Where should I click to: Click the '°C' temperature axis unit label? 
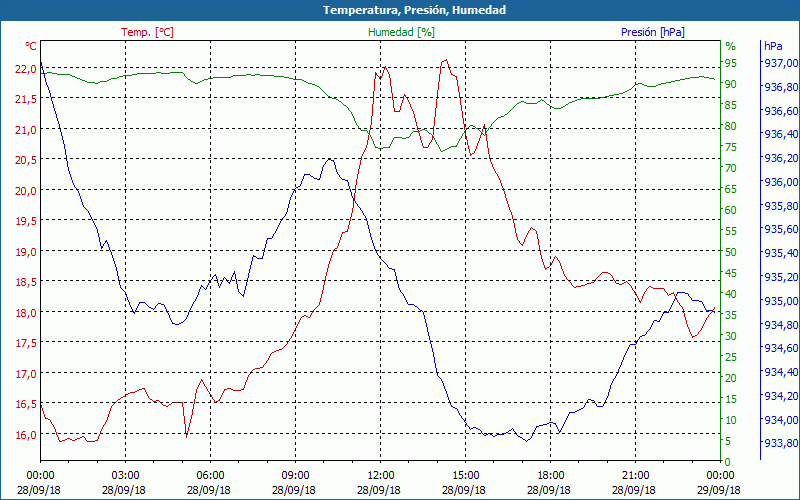(x=31, y=46)
